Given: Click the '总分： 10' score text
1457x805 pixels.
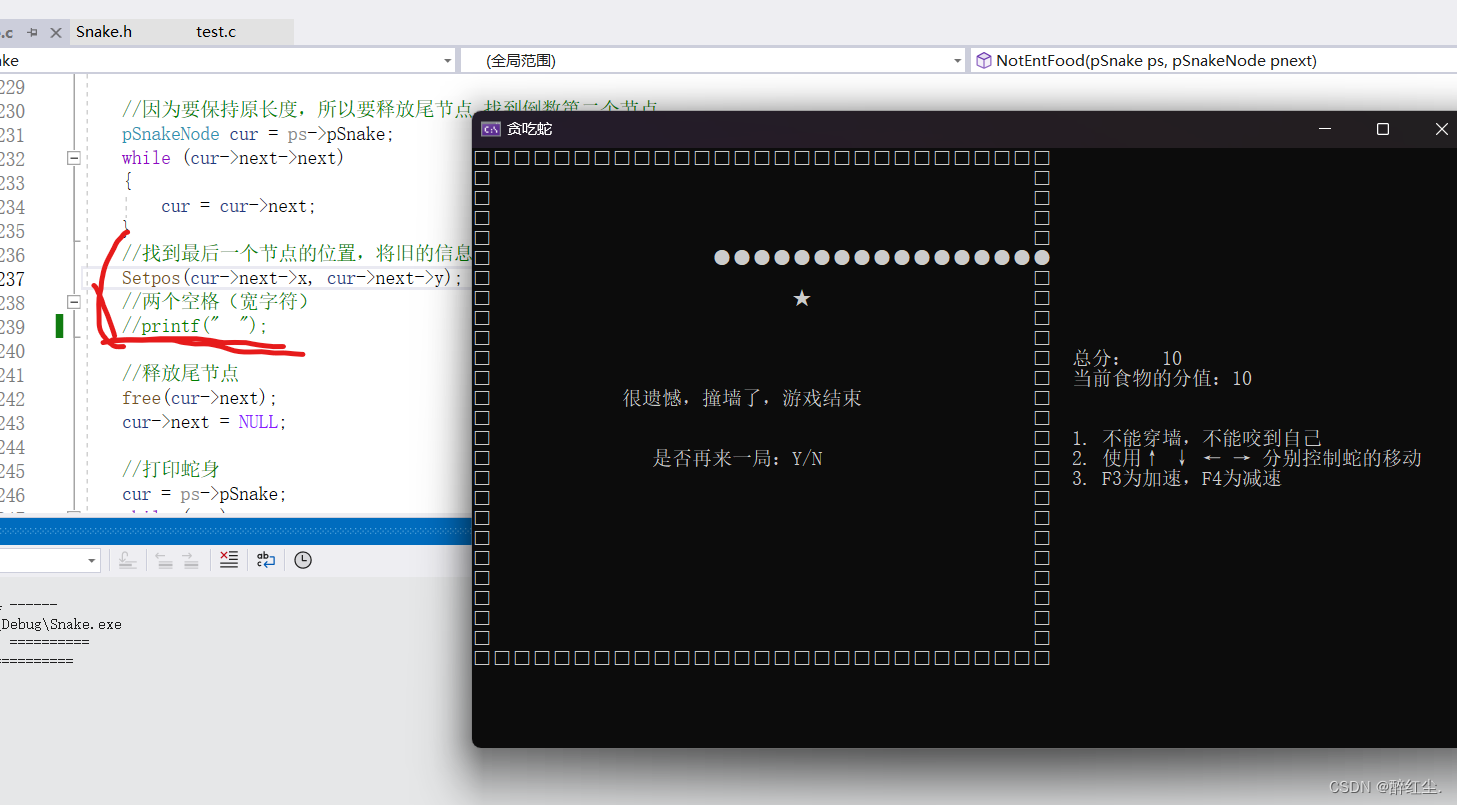Looking at the screenshot, I should coord(1127,358).
